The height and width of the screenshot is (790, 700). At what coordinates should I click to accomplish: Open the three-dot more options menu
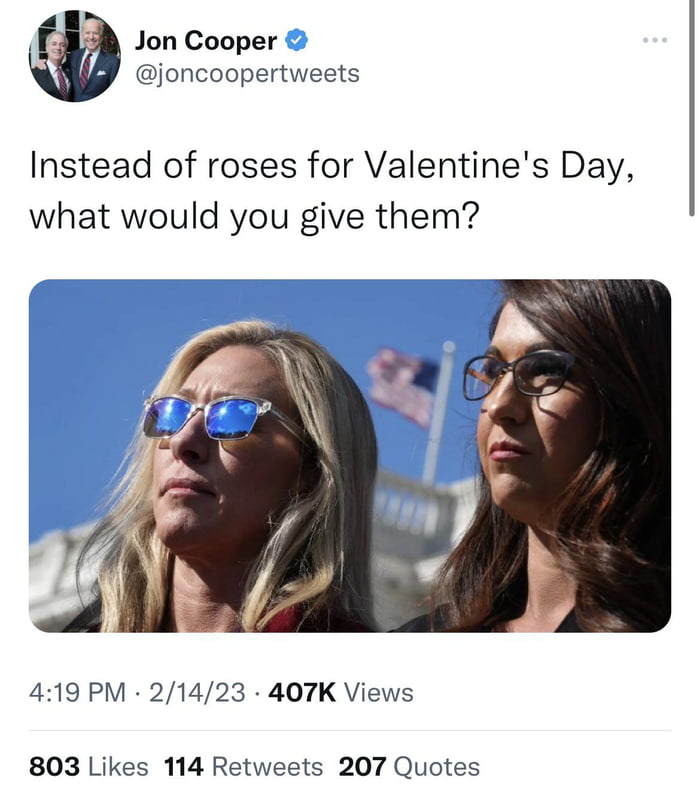click(655, 40)
